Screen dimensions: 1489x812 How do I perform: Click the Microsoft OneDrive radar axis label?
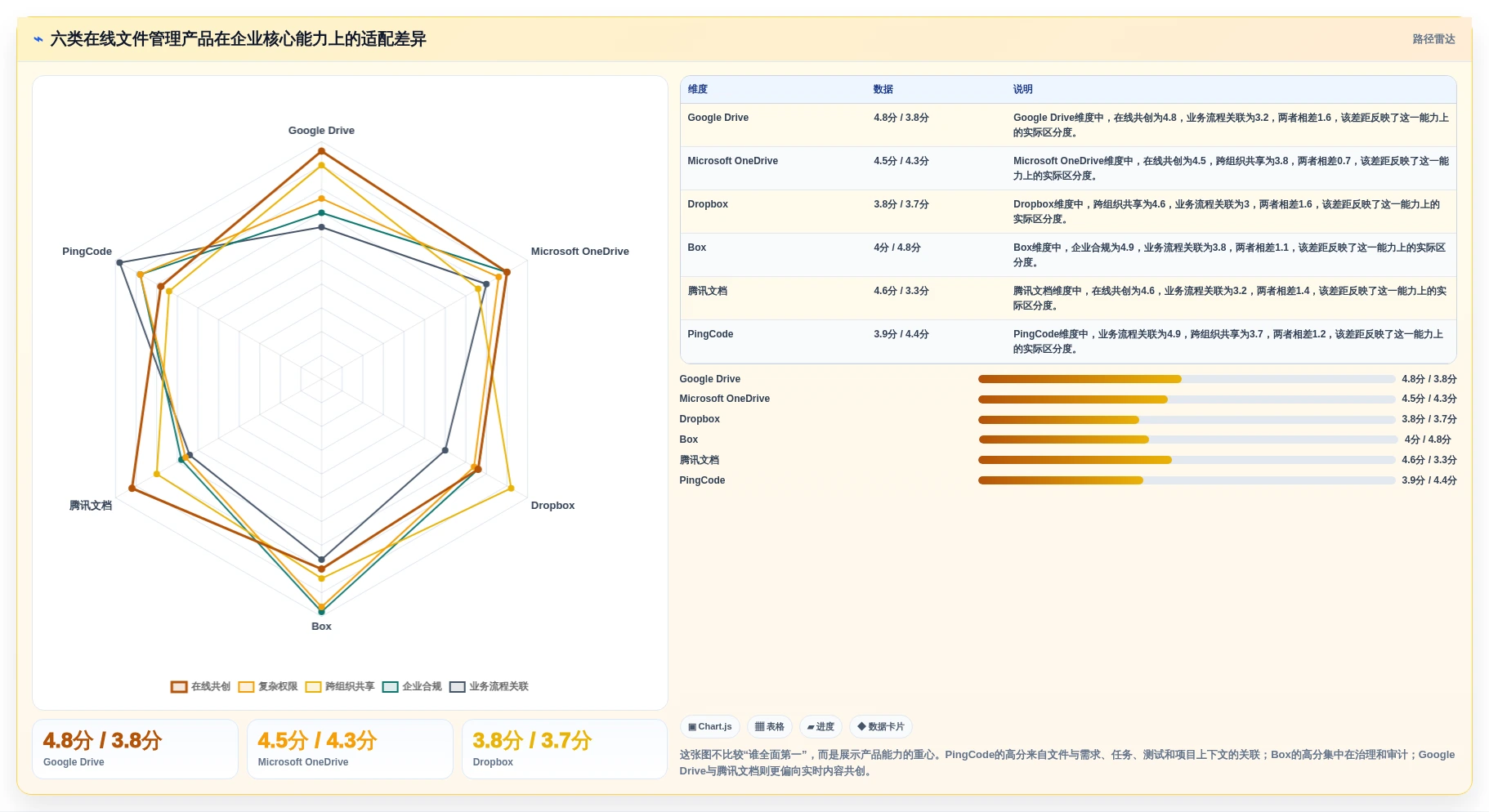pos(579,252)
